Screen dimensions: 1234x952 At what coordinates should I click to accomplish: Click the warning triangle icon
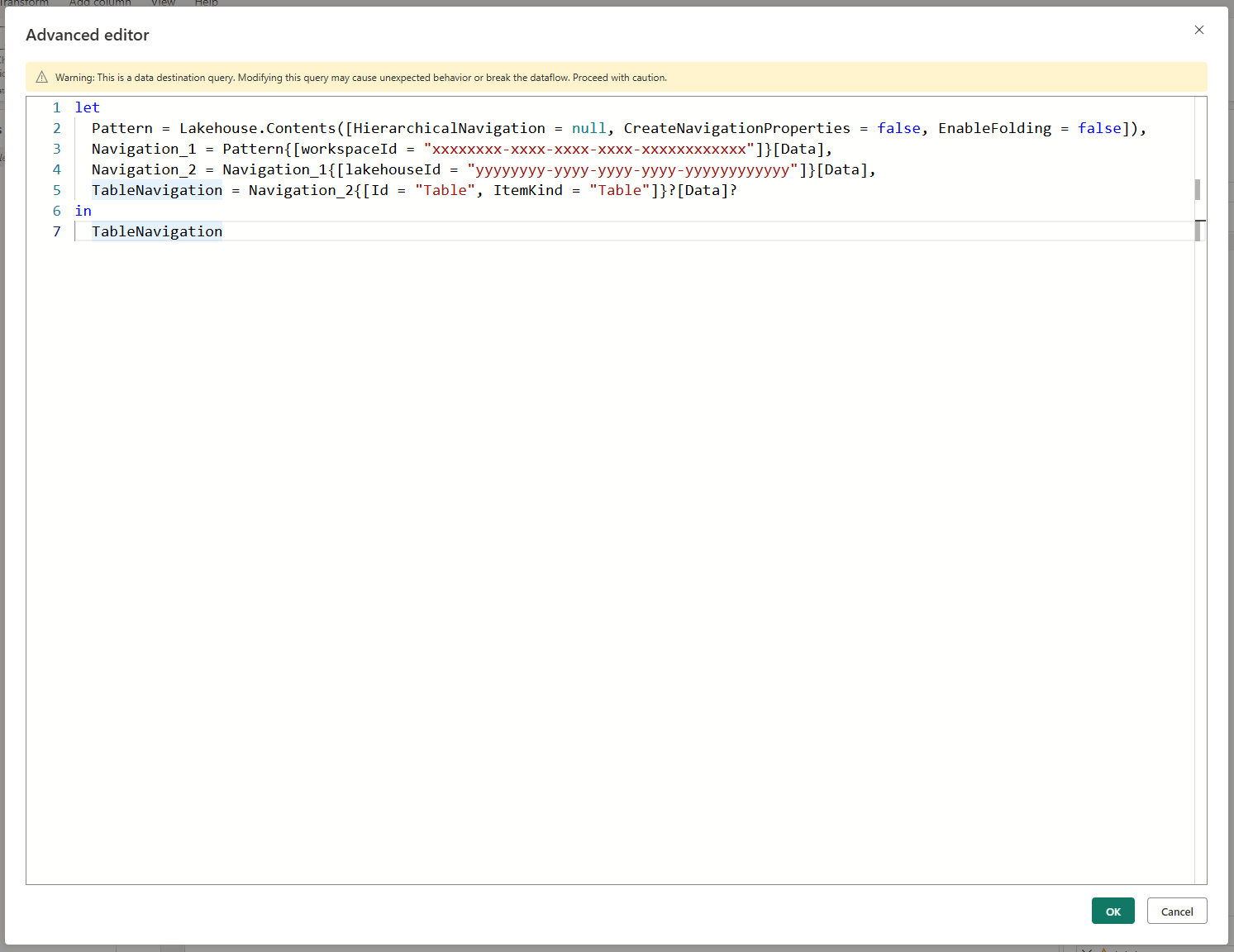(x=42, y=77)
